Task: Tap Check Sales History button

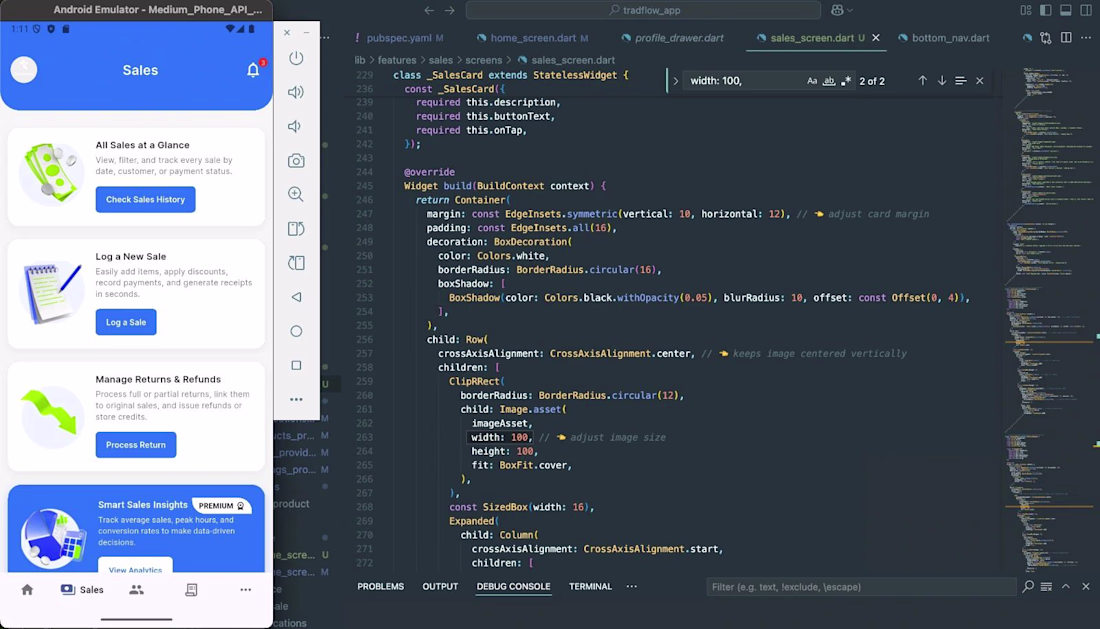Action: 145,199
